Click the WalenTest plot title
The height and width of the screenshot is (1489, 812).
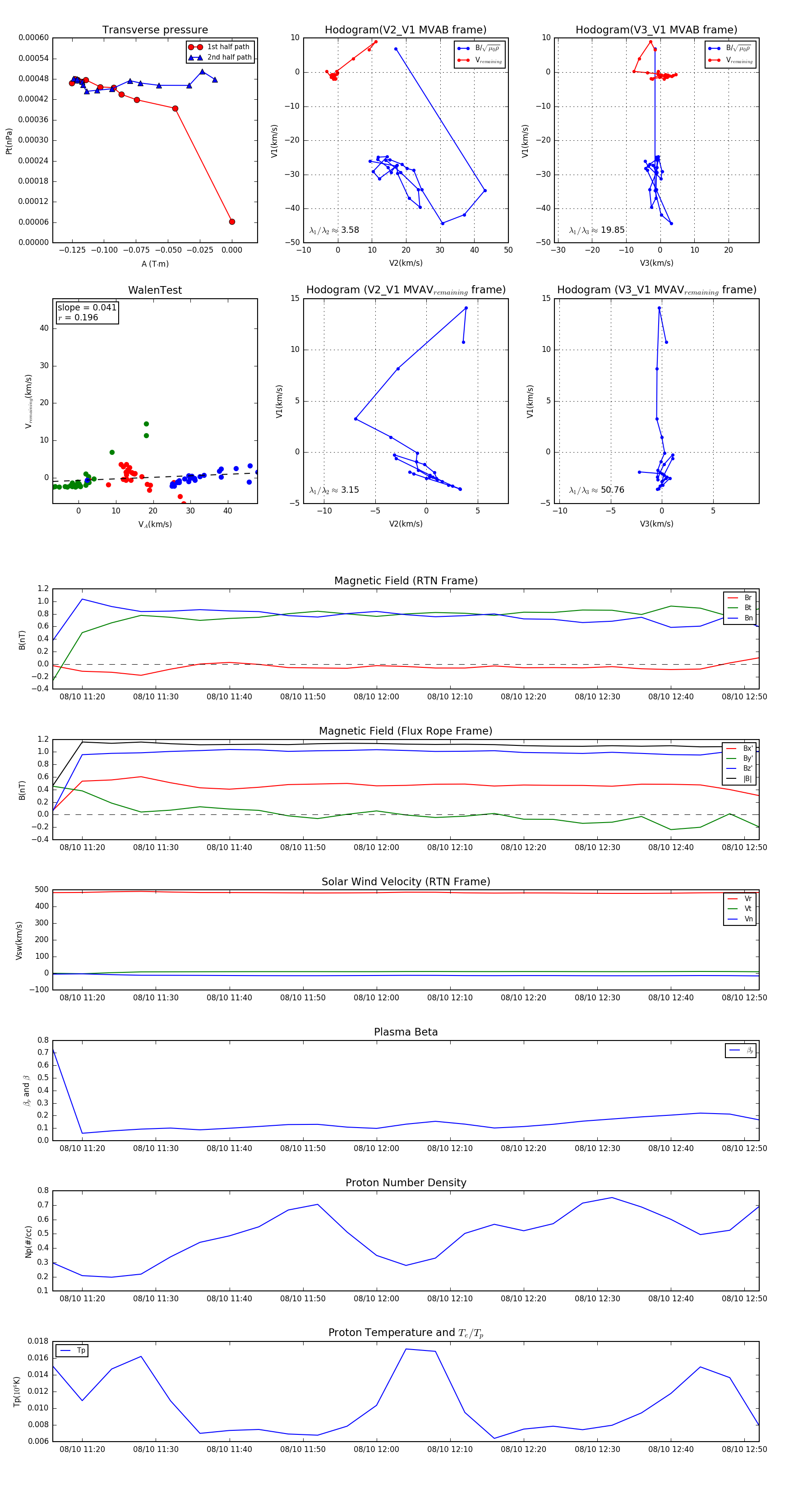click(155, 290)
